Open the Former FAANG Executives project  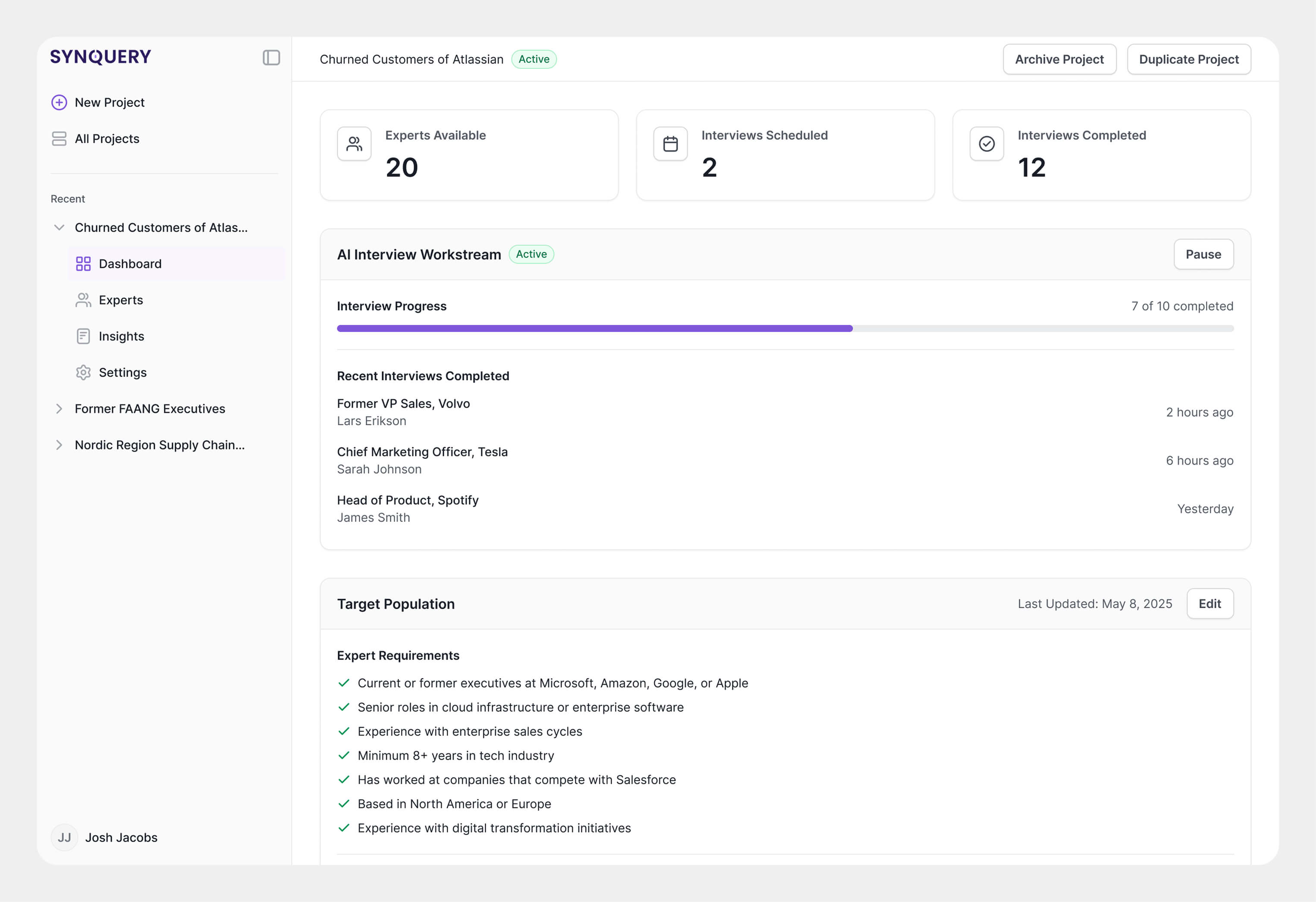point(150,409)
